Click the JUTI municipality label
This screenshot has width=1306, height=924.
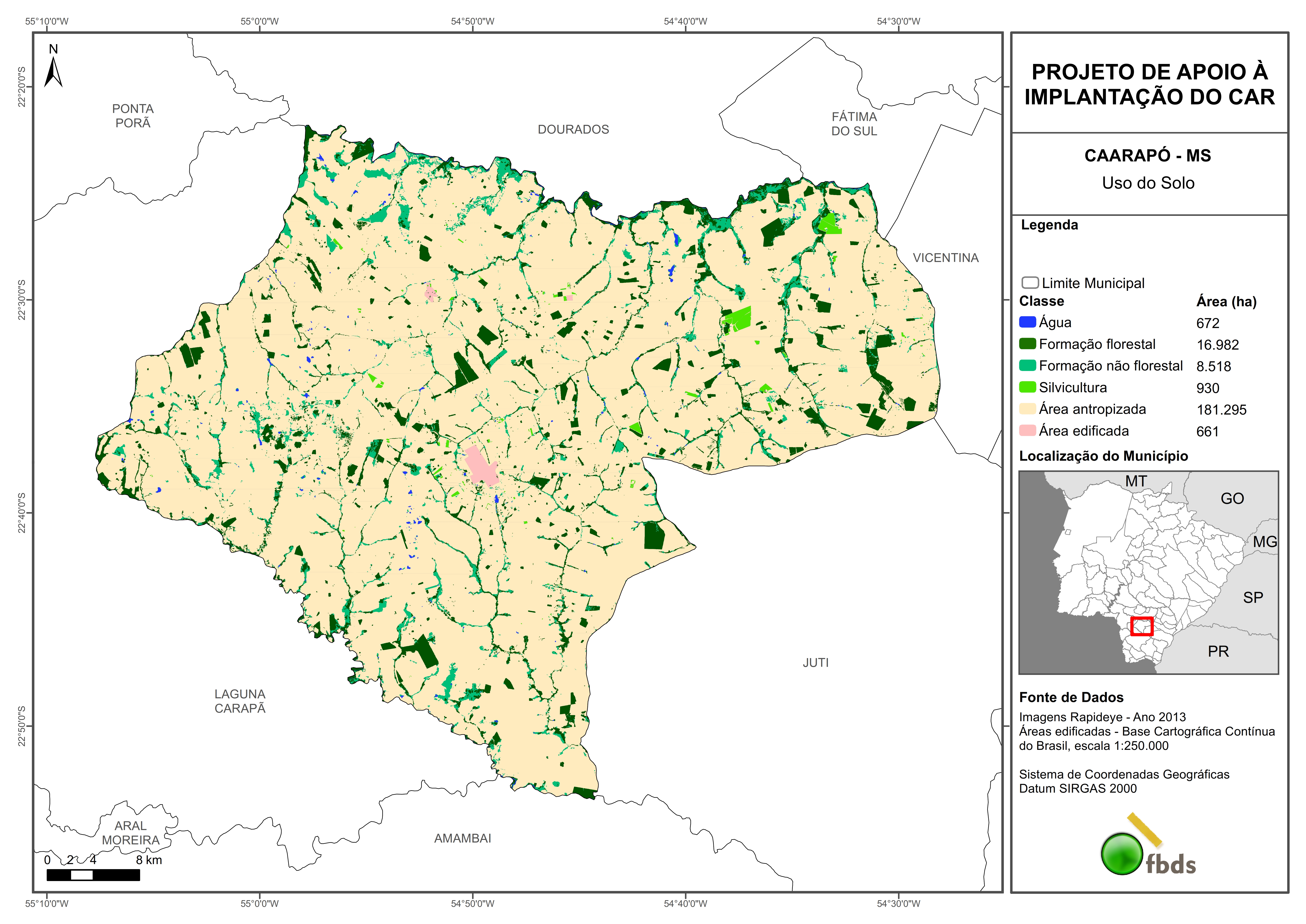[x=816, y=663]
